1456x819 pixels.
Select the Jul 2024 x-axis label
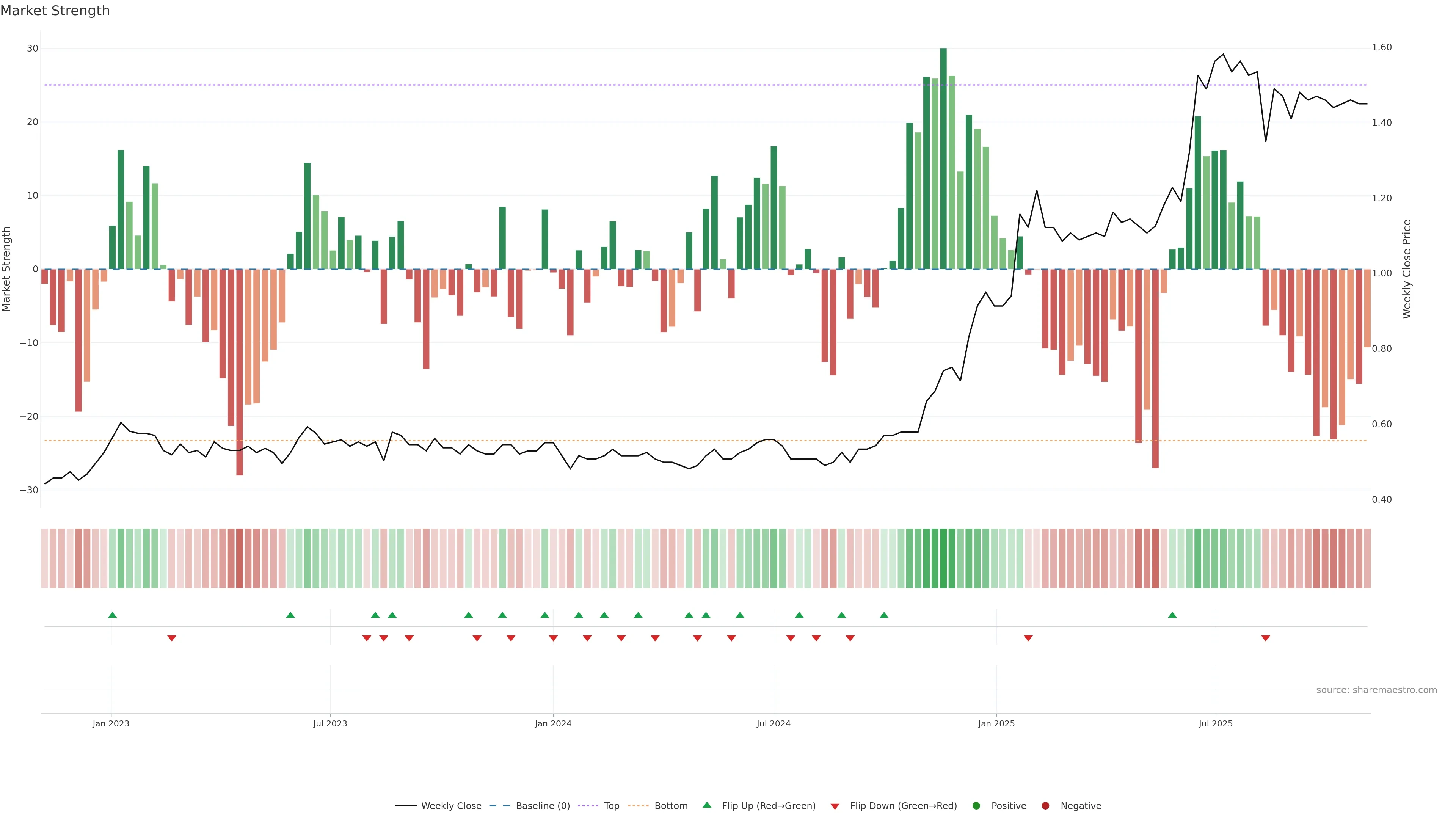[773, 723]
